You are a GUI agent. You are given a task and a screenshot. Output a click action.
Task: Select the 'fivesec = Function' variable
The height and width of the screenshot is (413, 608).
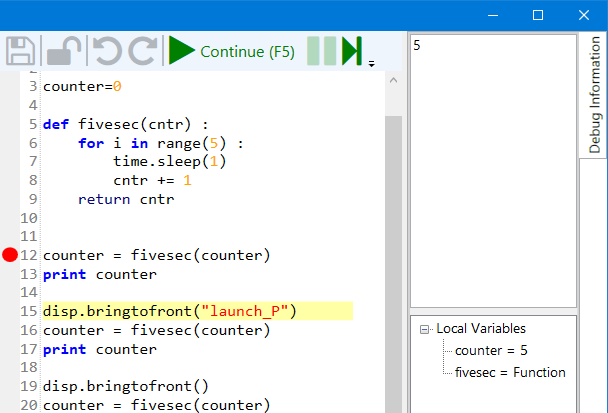coord(509,373)
